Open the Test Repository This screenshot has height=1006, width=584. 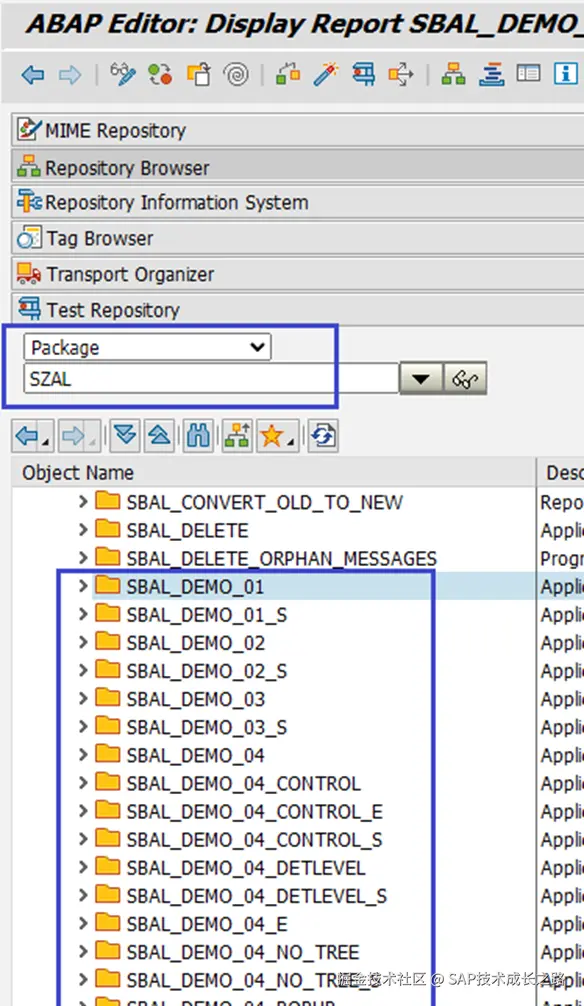[x=297, y=311]
